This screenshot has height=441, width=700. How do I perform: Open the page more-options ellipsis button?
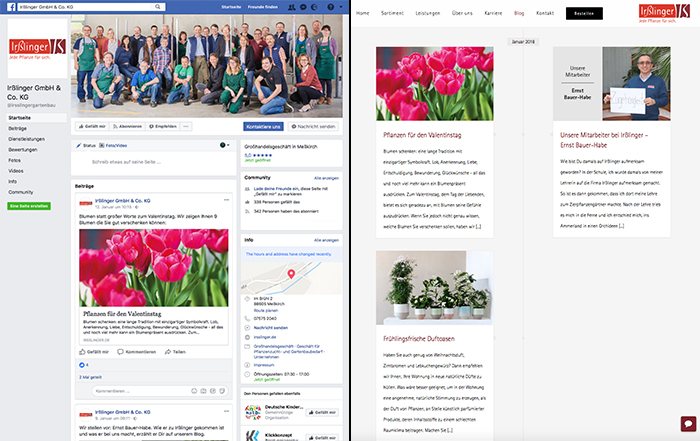point(186,127)
